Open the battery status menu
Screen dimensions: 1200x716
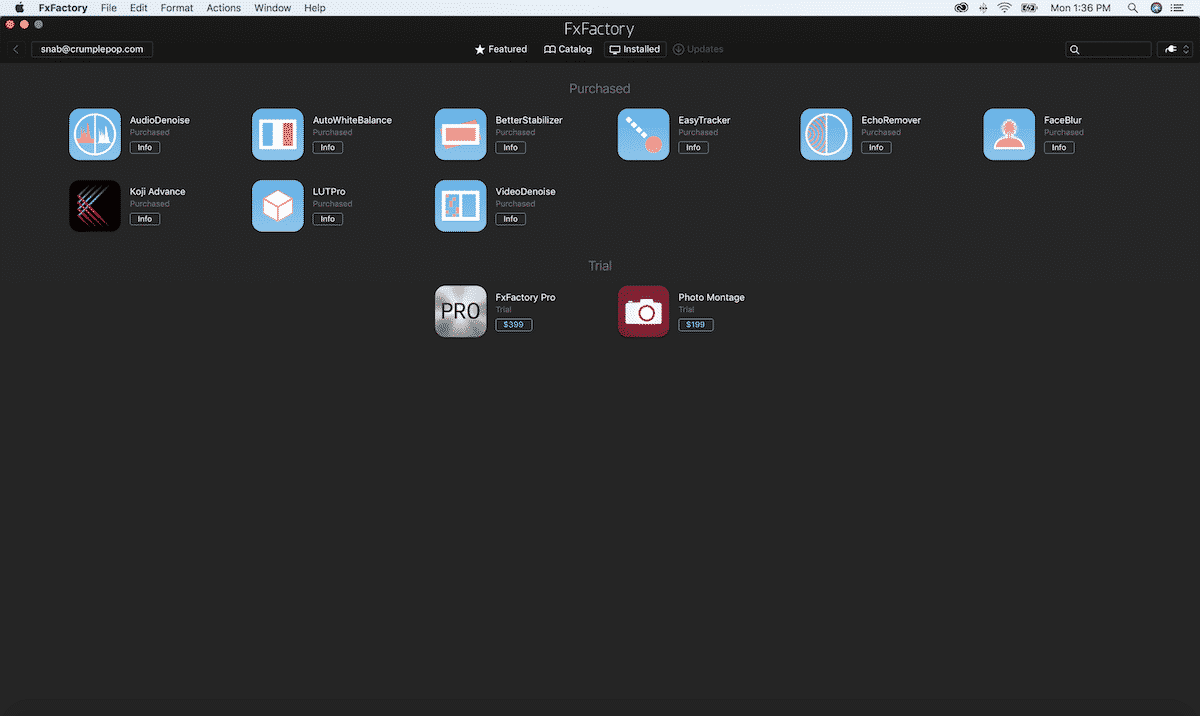pos(1028,8)
